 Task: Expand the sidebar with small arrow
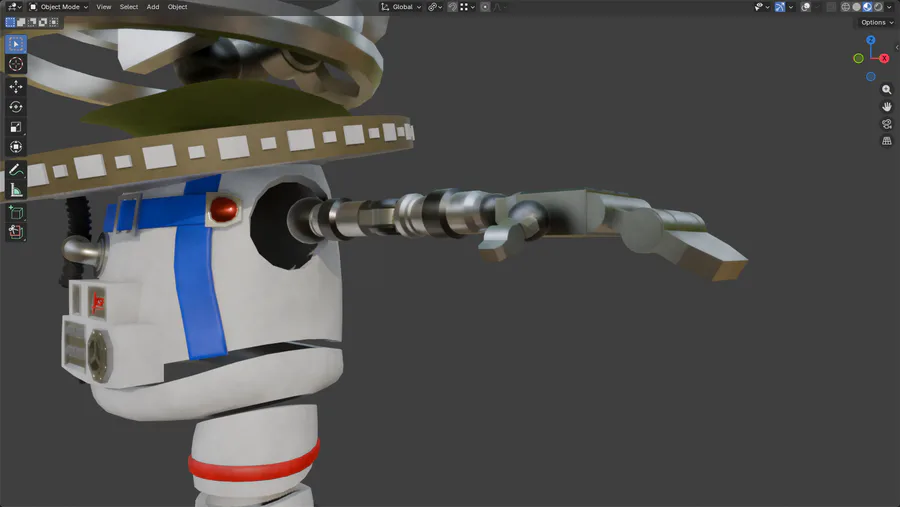(897, 48)
